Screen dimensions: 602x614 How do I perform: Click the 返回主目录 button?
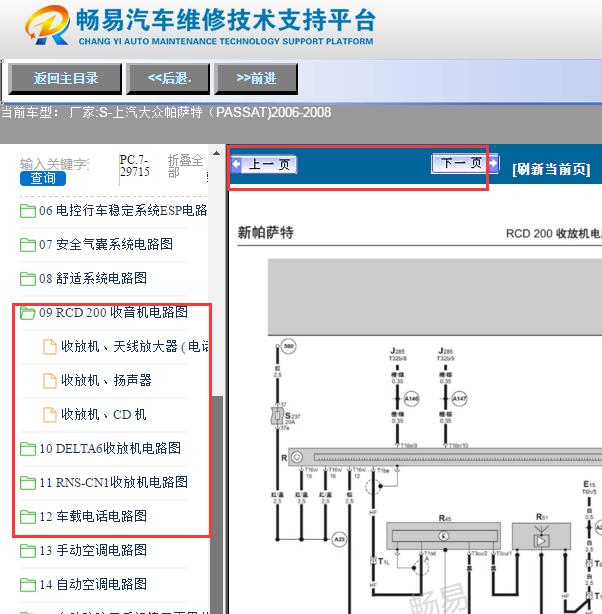point(65,78)
